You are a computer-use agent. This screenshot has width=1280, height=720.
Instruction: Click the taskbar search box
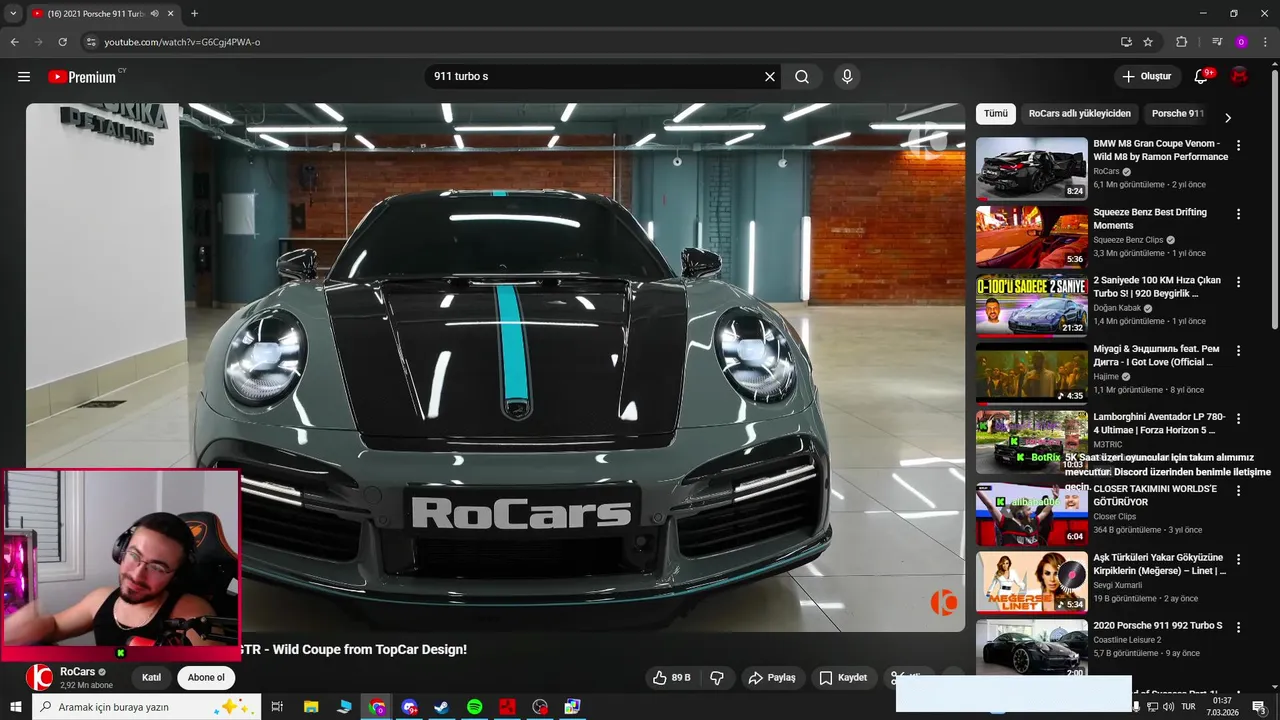click(x=147, y=707)
